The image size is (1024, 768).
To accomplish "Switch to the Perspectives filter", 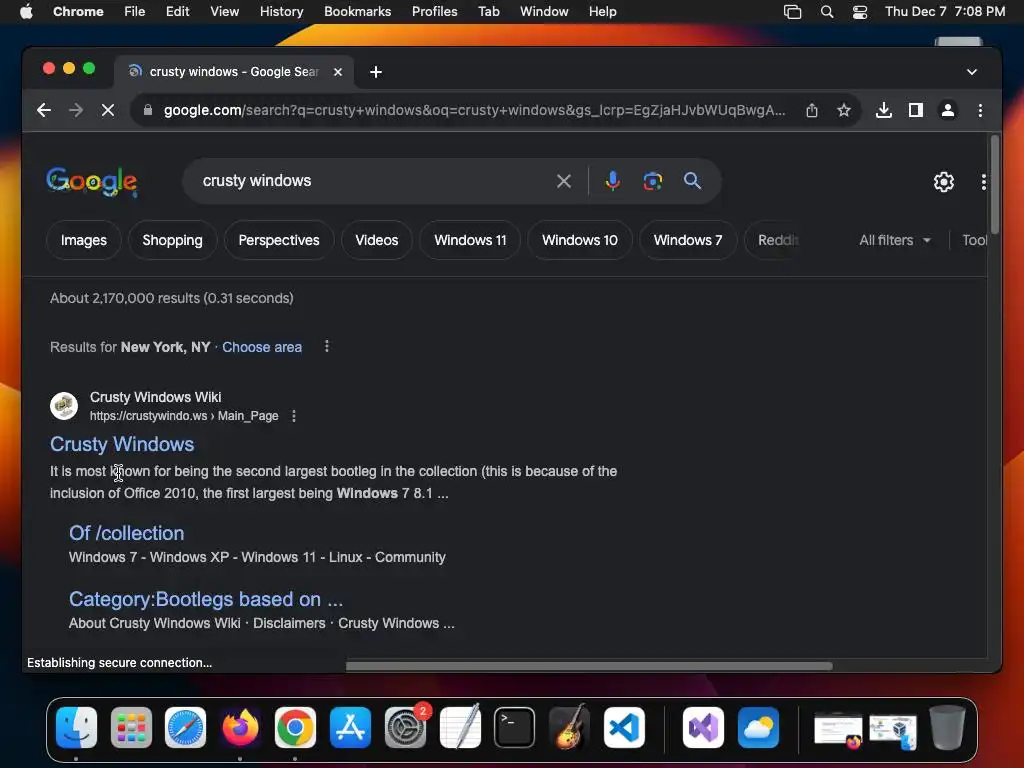I will (279, 240).
